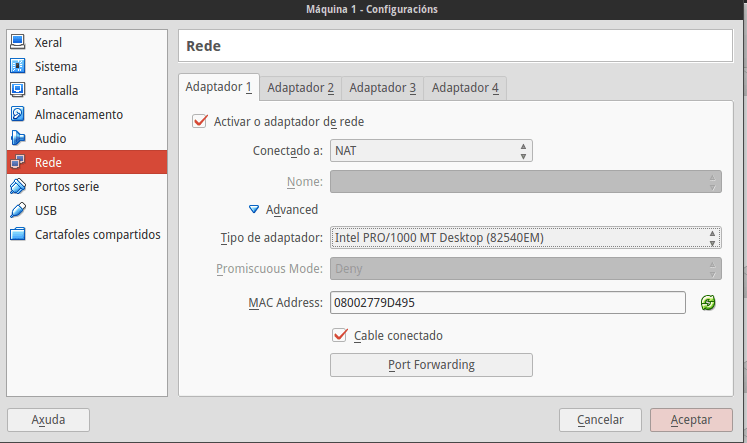This screenshot has height=443, width=747.
Task: Generate new MAC address with refresh icon
Action: point(708,302)
